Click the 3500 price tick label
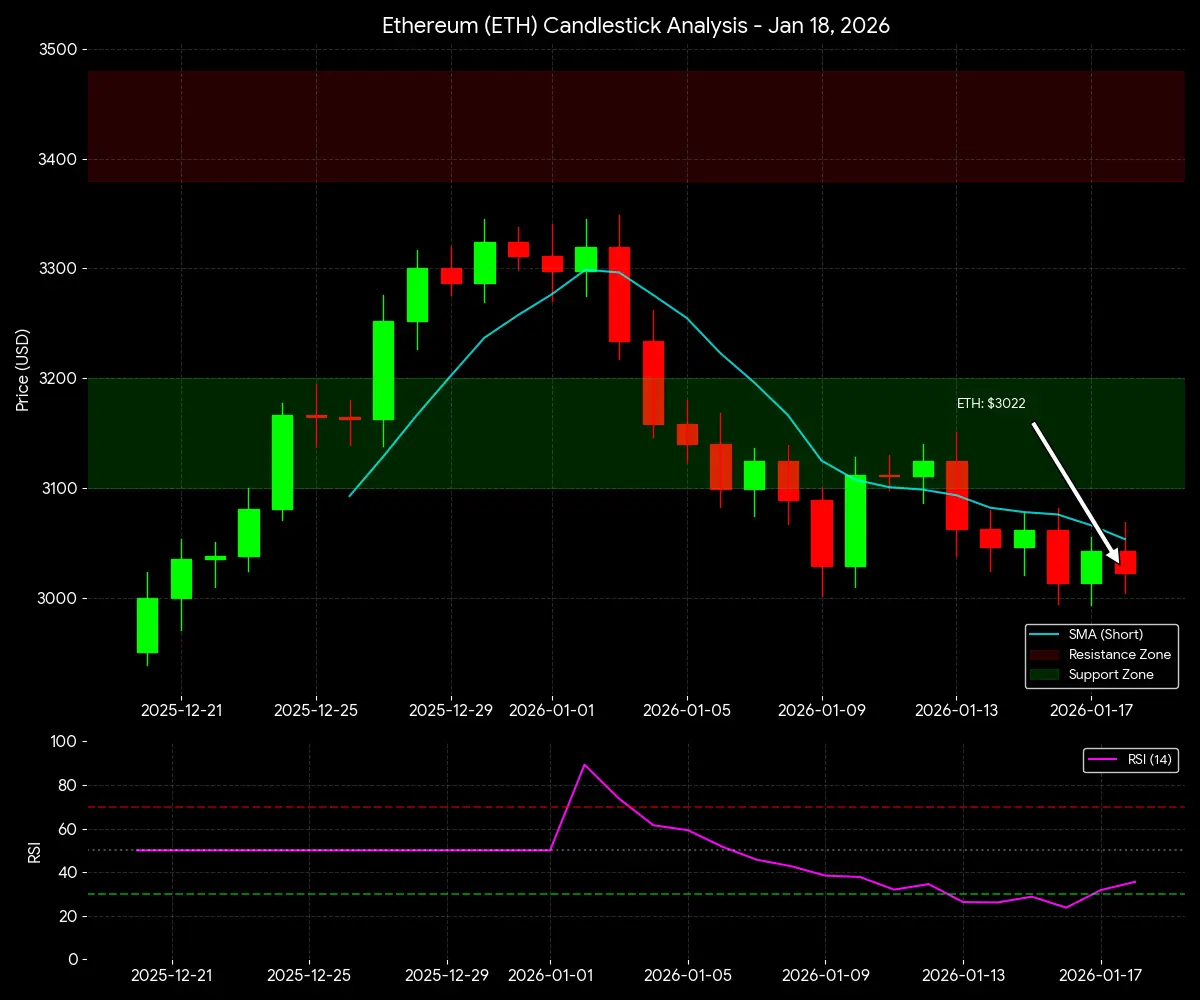Screen dimensions: 1200x1000 (56, 49)
